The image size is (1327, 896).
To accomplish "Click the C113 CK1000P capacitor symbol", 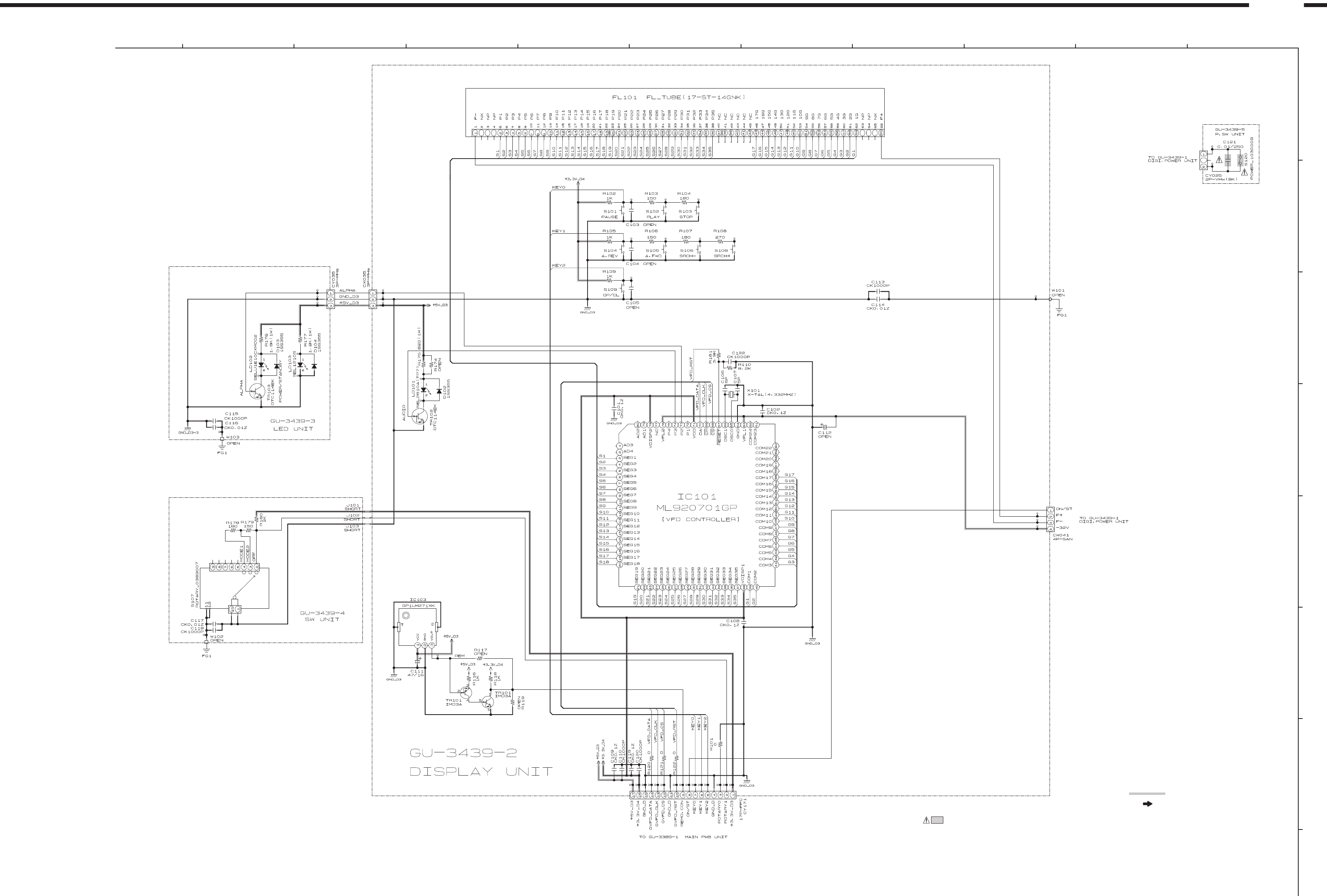I will click(x=878, y=292).
